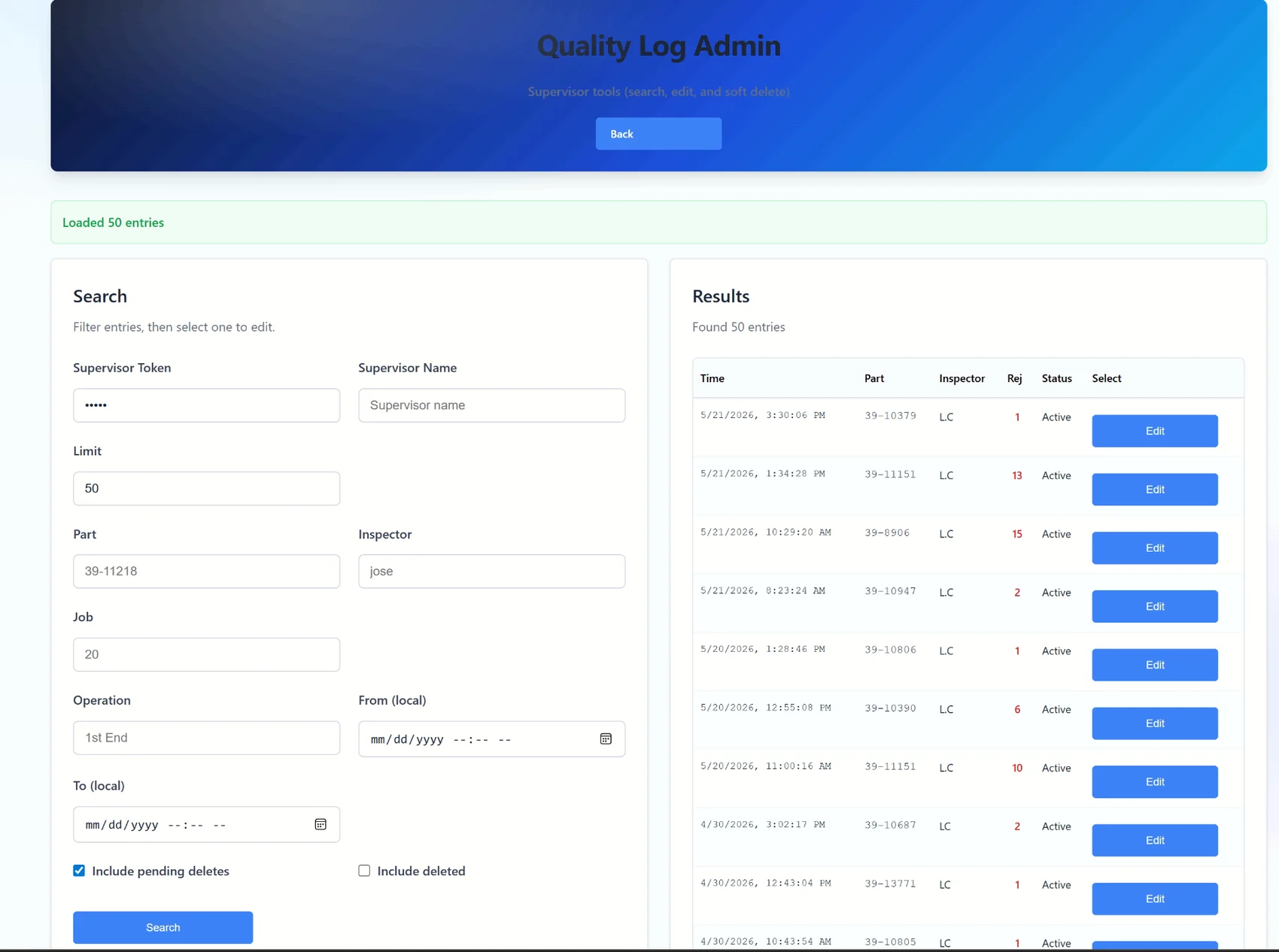
Task: Edit the entry for part 39-10947
Action: click(x=1155, y=606)
